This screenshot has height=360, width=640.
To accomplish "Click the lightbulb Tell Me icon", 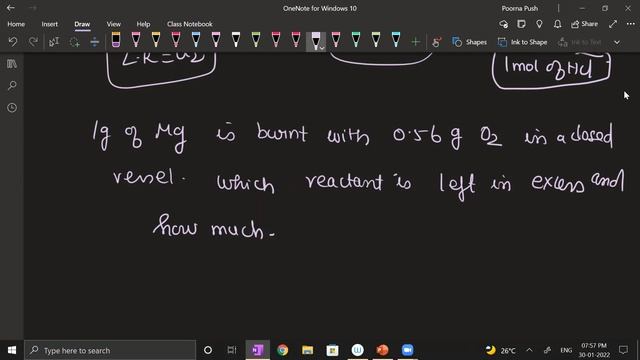I will coord(539,24).
